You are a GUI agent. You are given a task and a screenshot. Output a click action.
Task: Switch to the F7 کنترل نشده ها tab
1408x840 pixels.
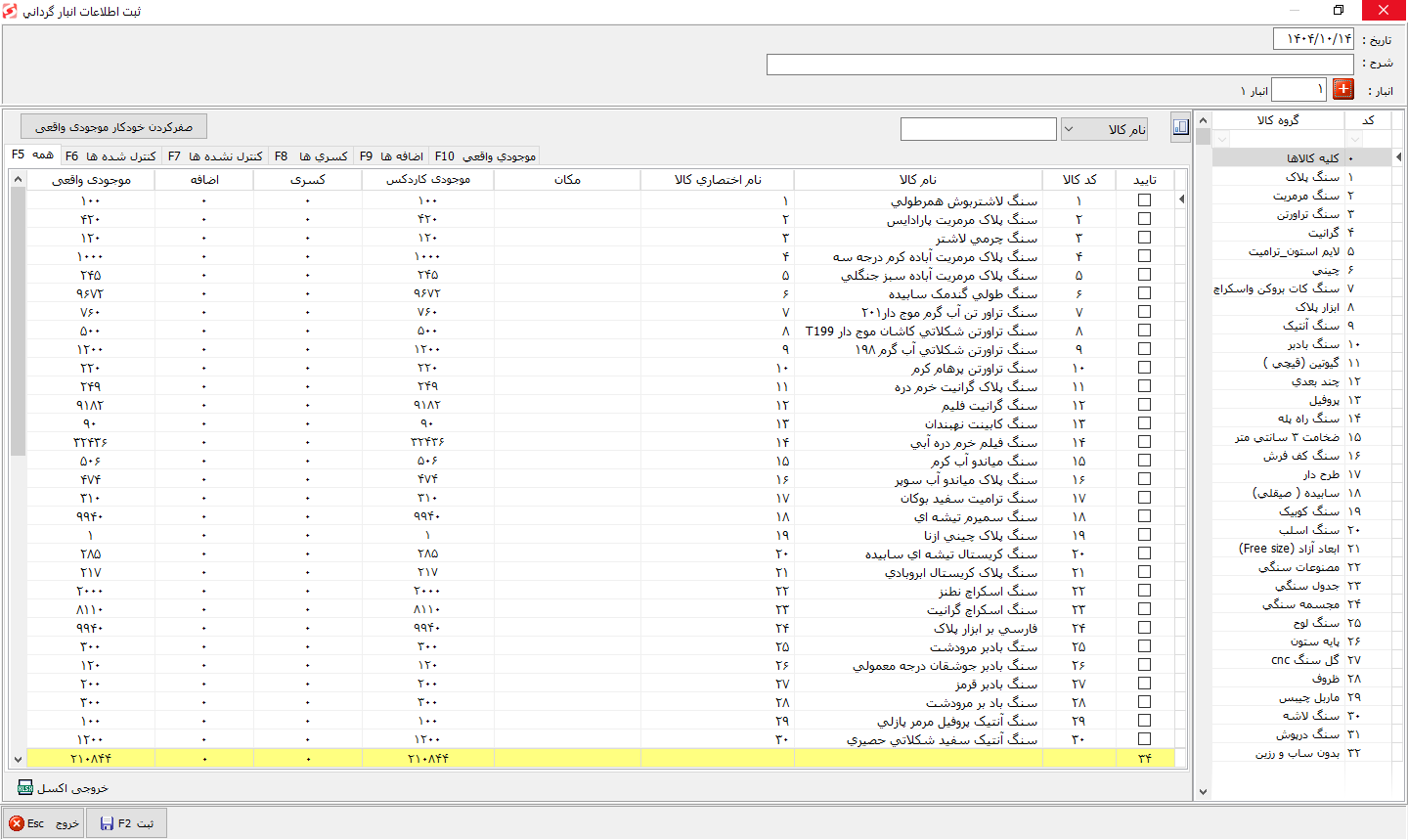click(x=215, y=156)
